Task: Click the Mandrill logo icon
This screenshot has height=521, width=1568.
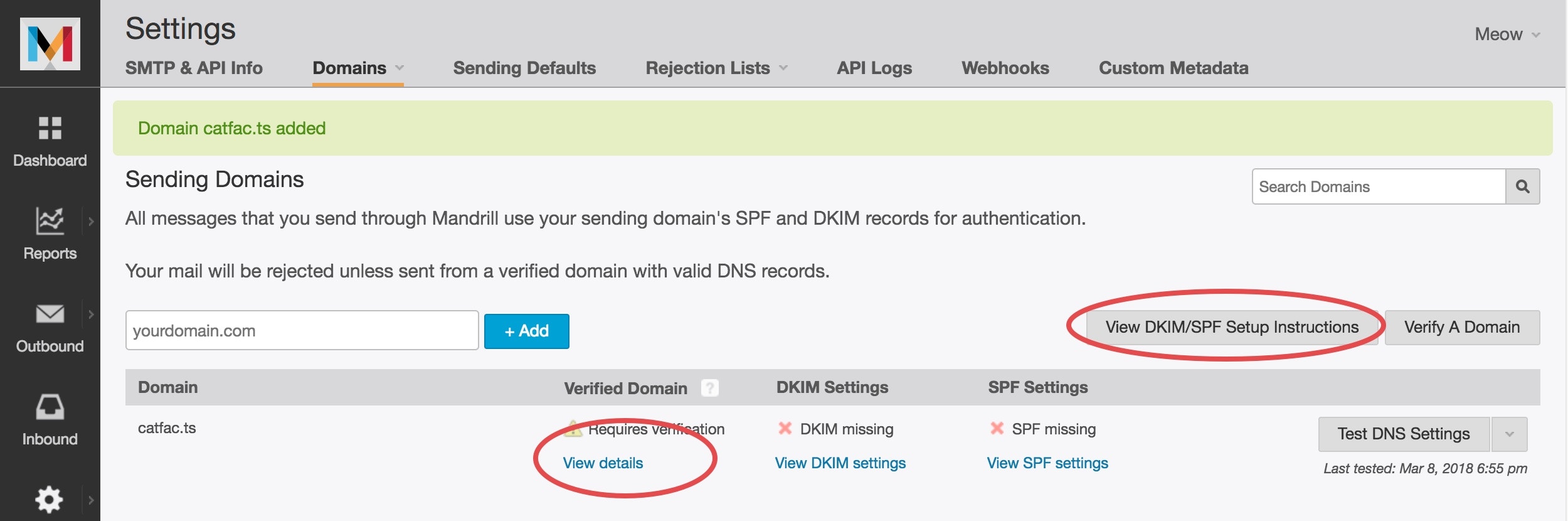Action: click(x=50, y=43)
